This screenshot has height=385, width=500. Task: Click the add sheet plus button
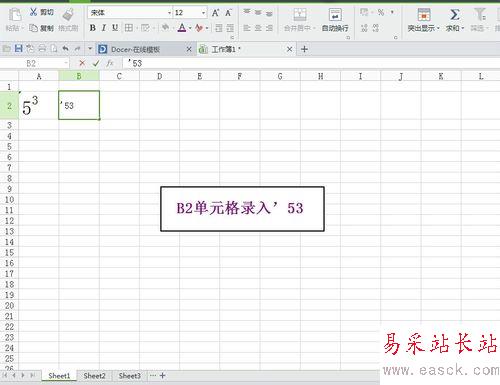[163, 376]
